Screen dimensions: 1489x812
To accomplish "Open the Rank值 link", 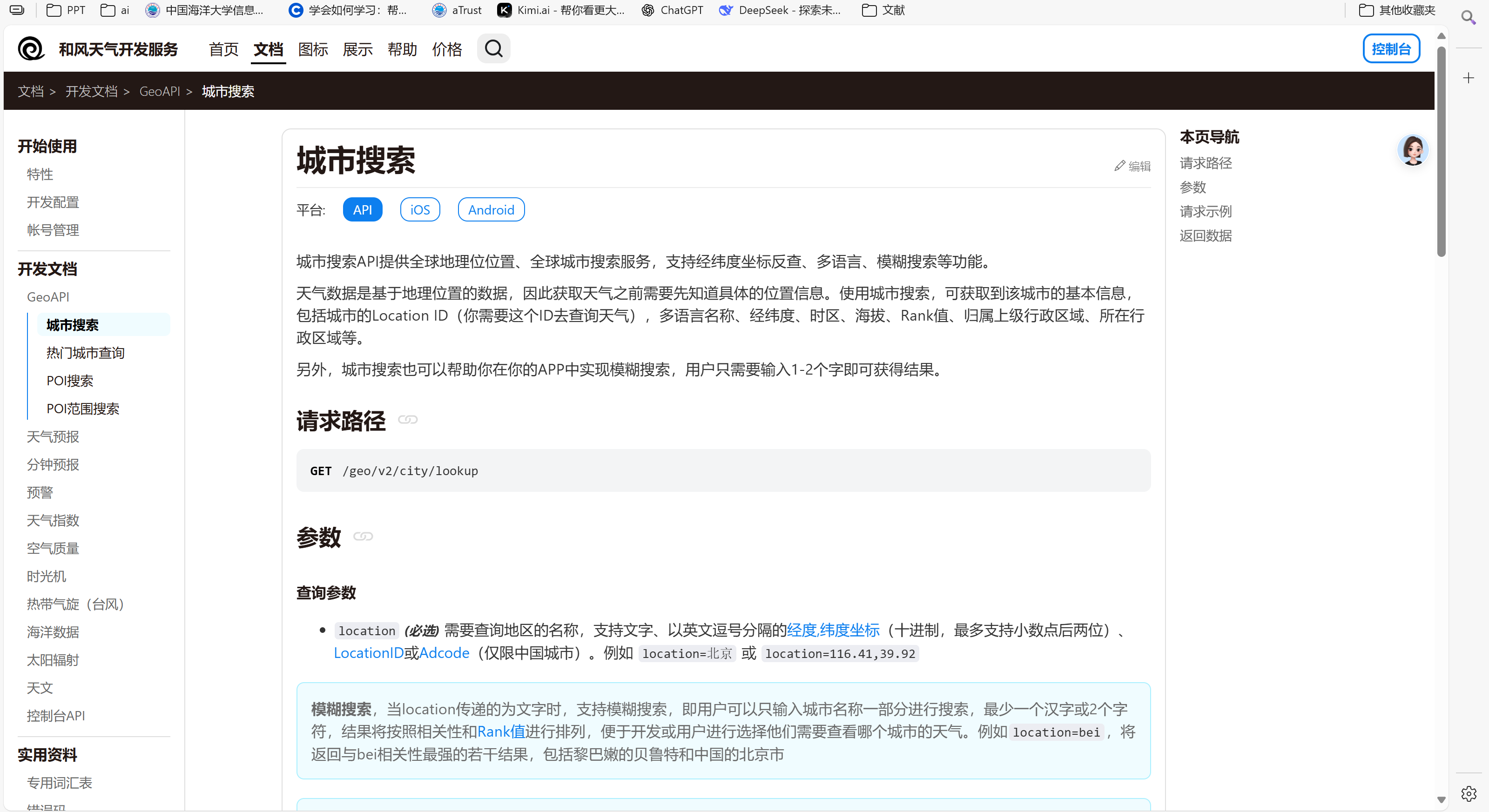I will coord(500,732).
